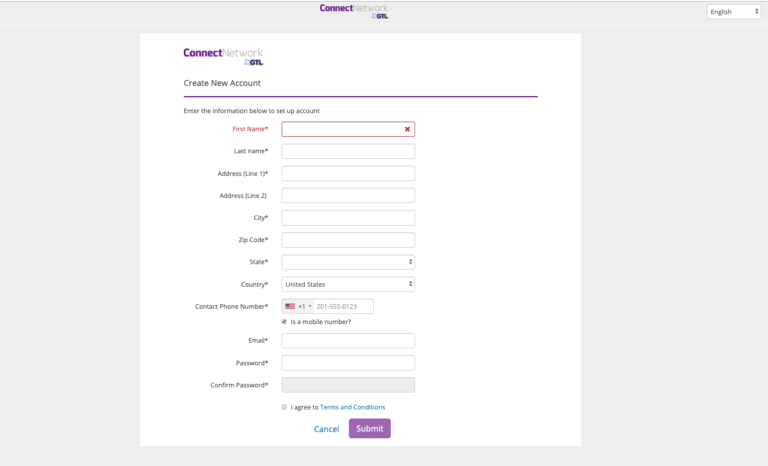
Task: Open the State dropdown
Action: click(x=348, y=262)
